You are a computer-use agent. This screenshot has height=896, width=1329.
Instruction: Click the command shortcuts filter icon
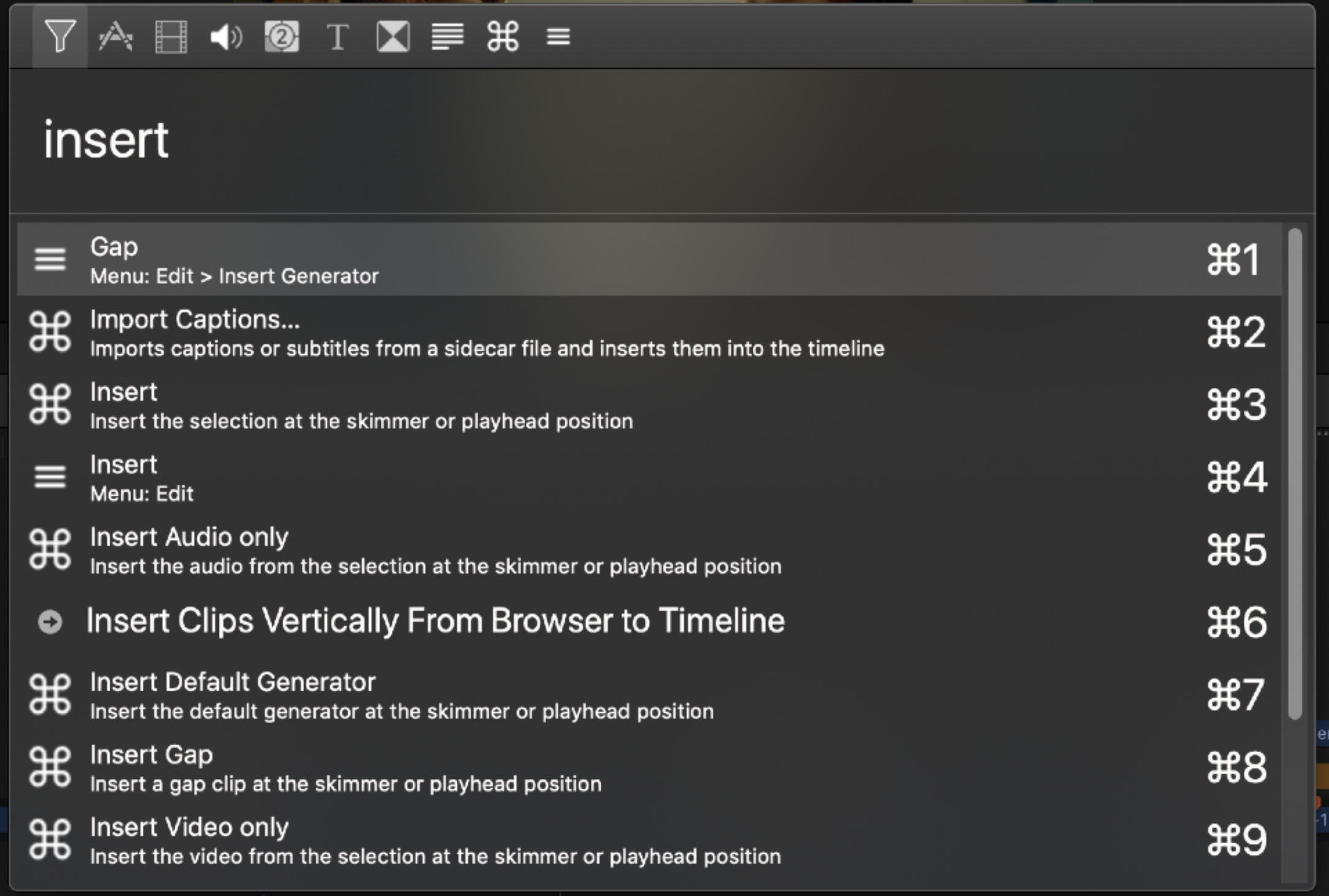(503, 37)
